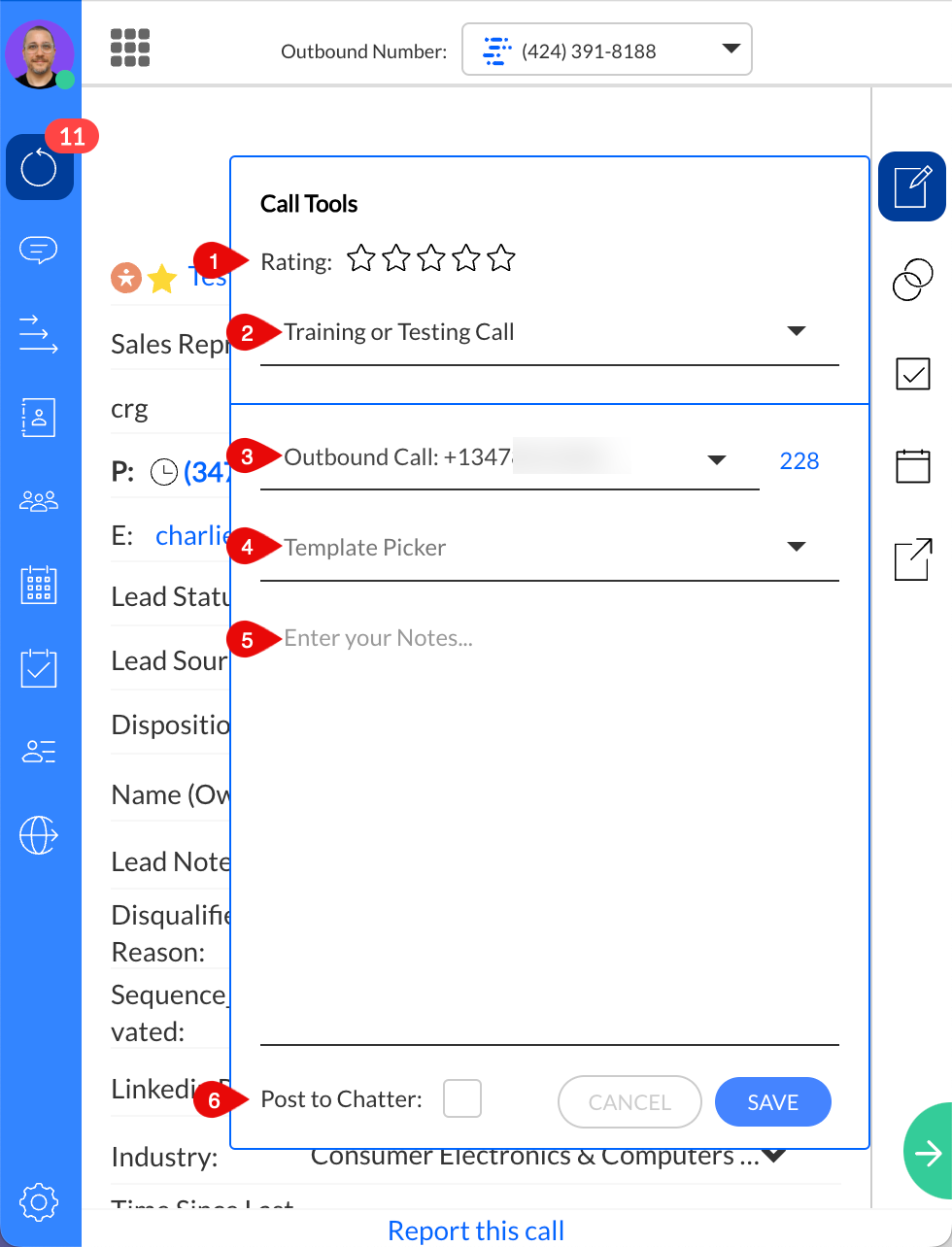Open the dialer keypad panel
Viewport: 952px width, 1247px height.
coord(40,585)
